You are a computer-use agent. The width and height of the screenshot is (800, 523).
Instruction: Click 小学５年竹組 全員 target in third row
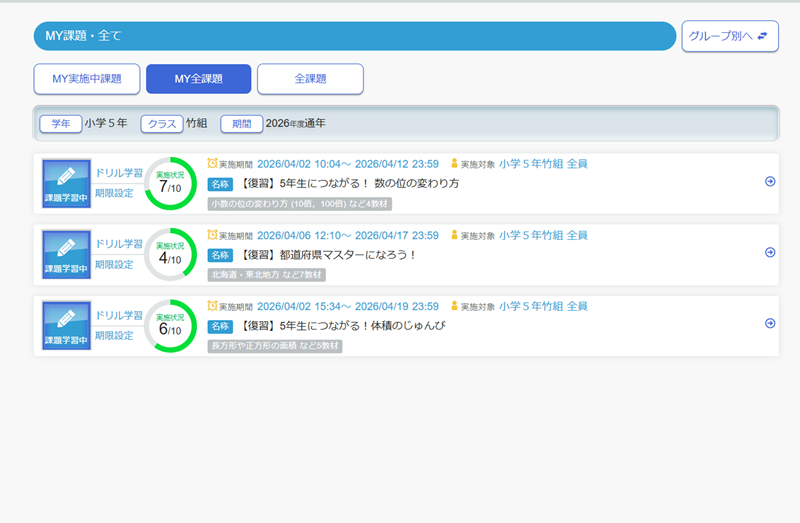(543, 306)
